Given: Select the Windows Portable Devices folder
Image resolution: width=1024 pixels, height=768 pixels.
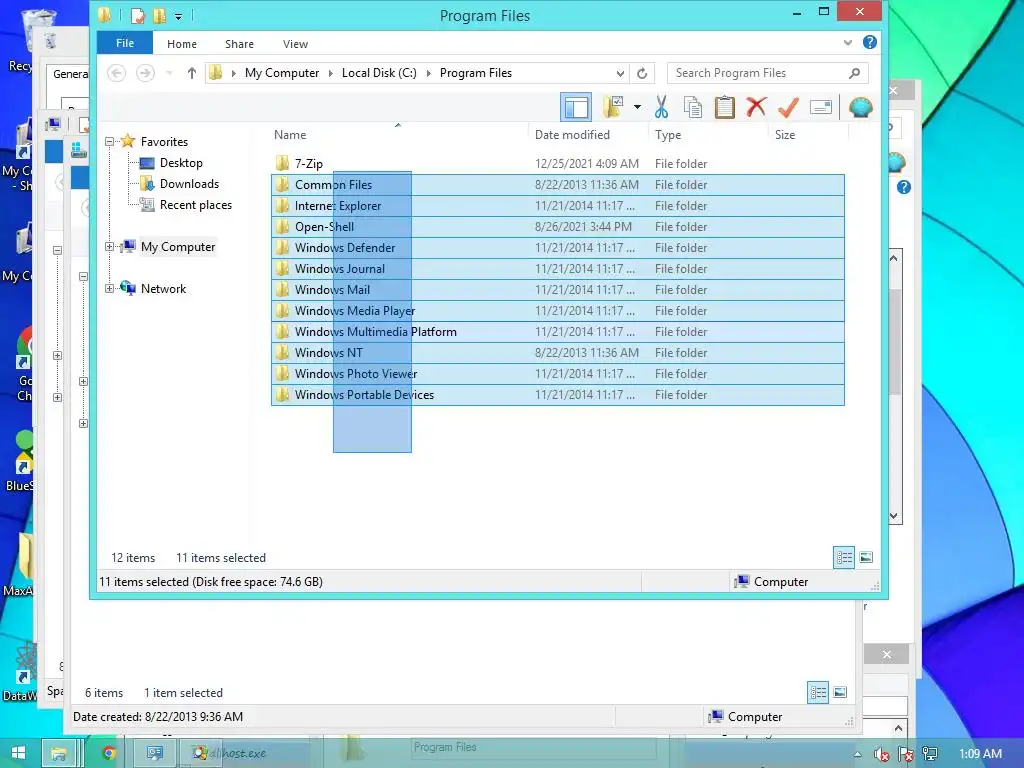Looking at the screenshot, I should pyautogui.click(x=558, y=394).
